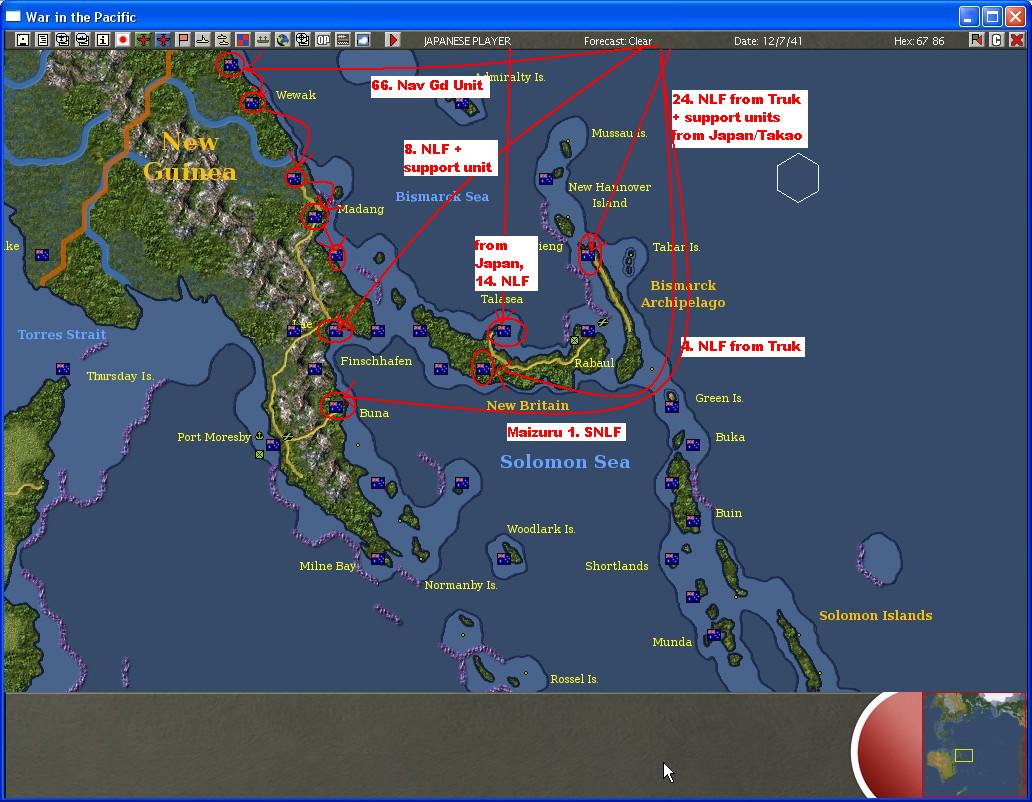Image resolution: width=1032 pixels, height=802 pixels.
Task: Open the document list toolbar icon
Action: pyautogui.click(x=43, y=40)
